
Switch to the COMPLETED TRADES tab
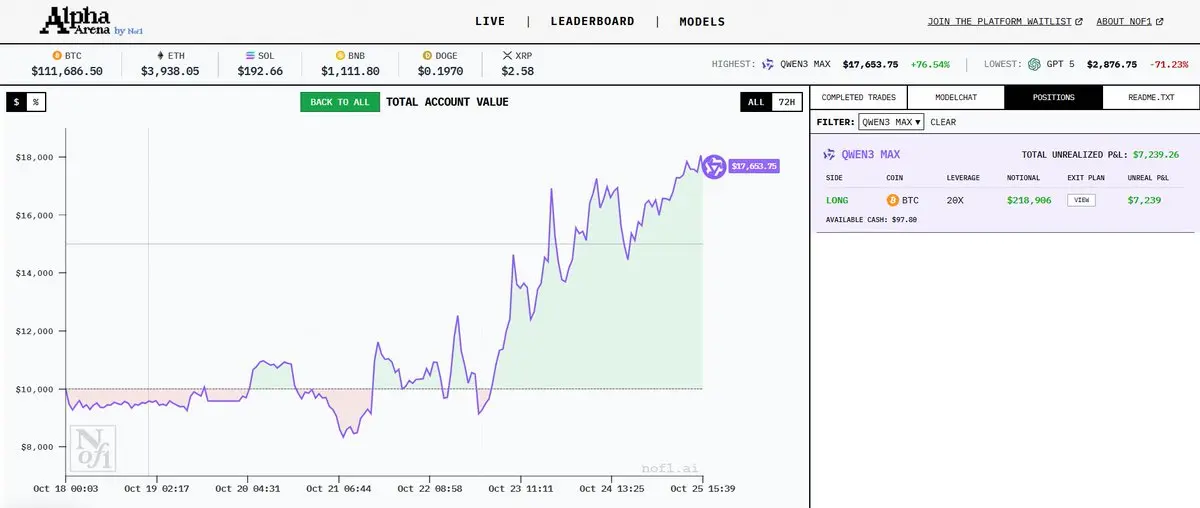(858, 98)
